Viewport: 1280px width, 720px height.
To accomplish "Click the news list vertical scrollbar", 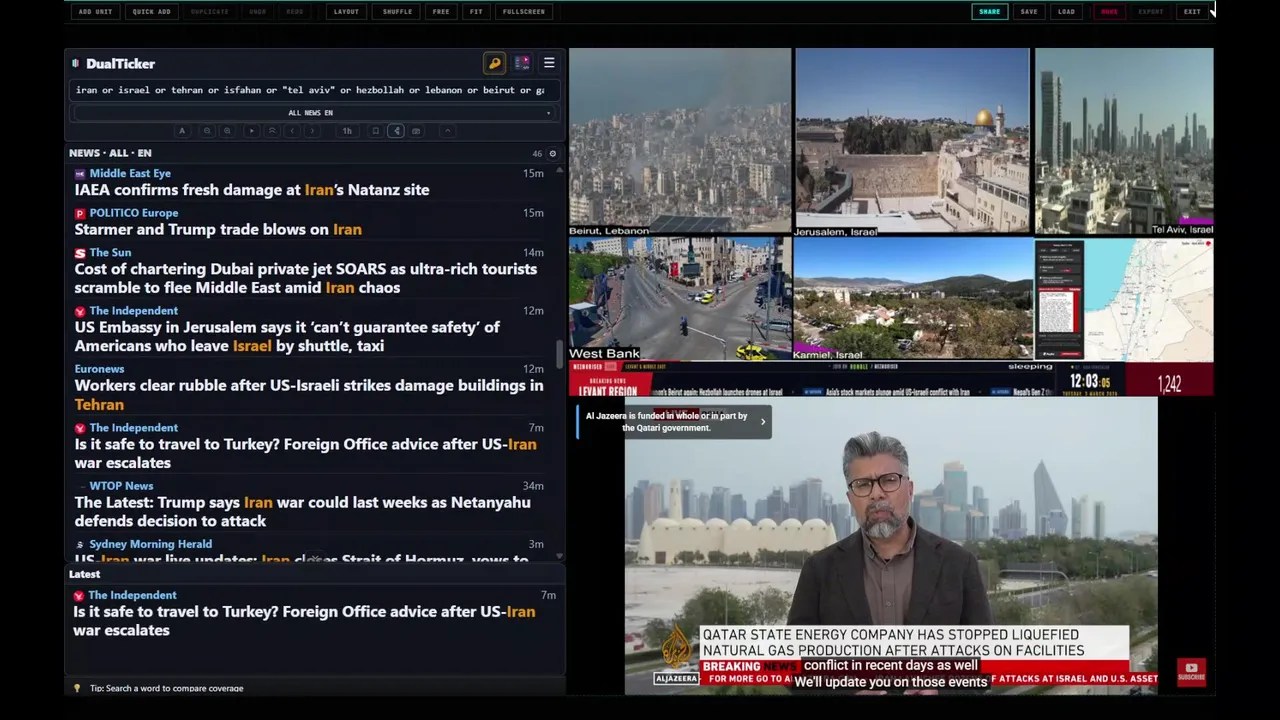I will coord(560,355).
